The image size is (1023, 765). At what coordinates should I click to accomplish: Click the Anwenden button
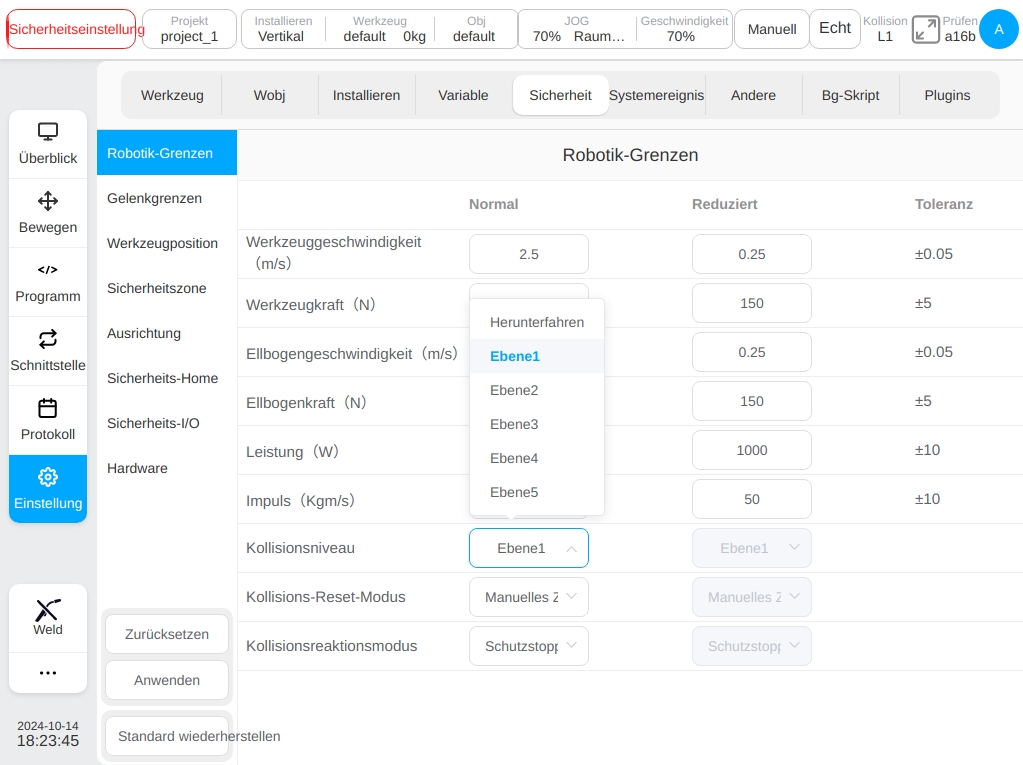[x=167, y=680]
